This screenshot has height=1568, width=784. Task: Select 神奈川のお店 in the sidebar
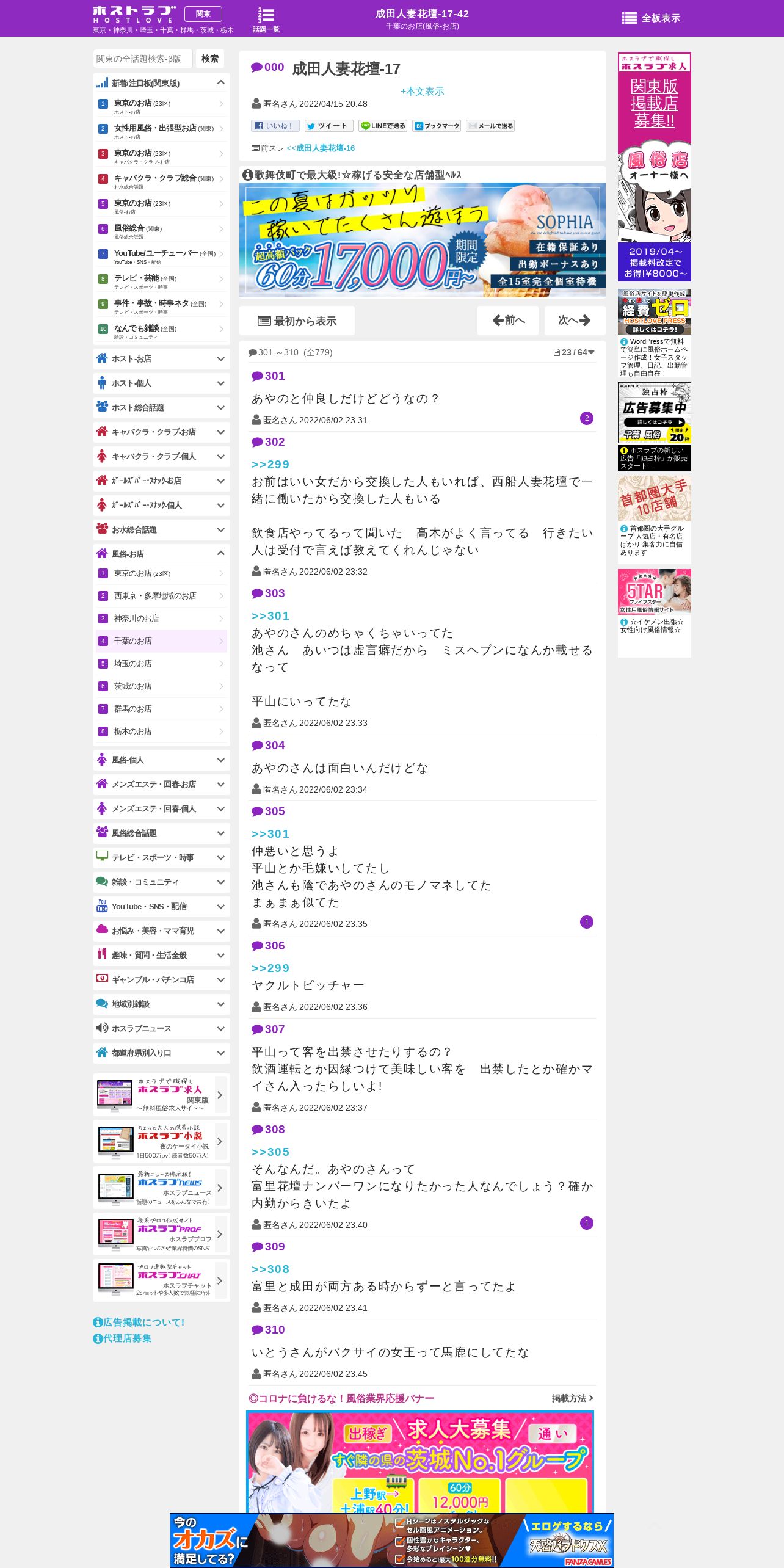[161, 619]
